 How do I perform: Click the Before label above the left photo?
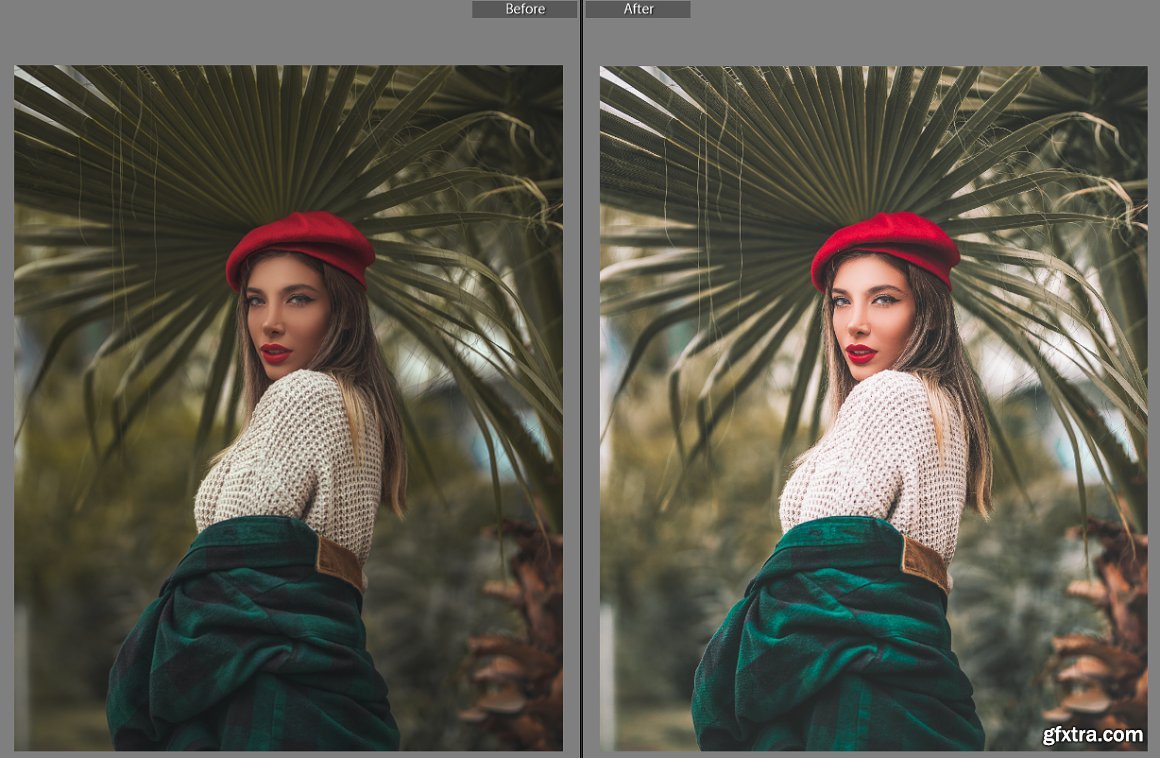pos(524,9)
